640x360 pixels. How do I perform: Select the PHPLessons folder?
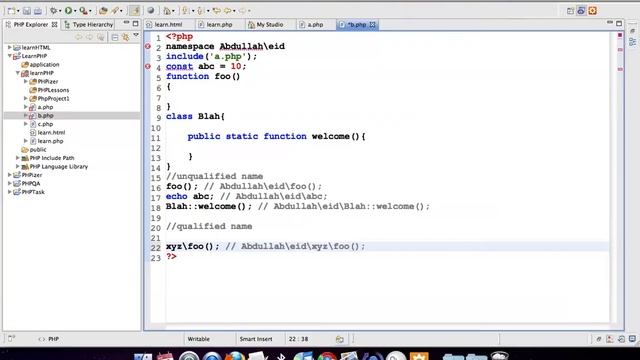[x=49, y=90]
